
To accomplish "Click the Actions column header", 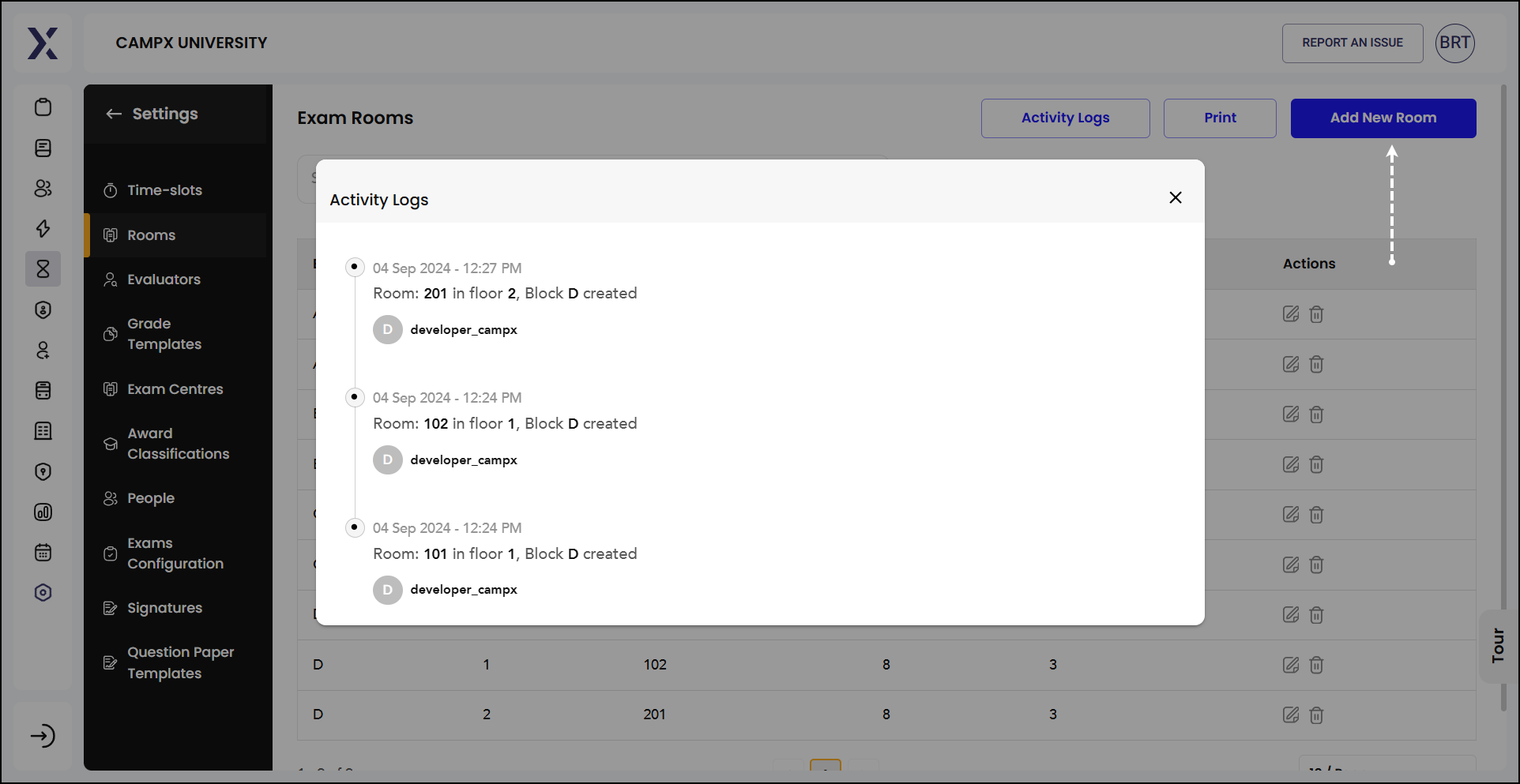I will pos(1309,264).
